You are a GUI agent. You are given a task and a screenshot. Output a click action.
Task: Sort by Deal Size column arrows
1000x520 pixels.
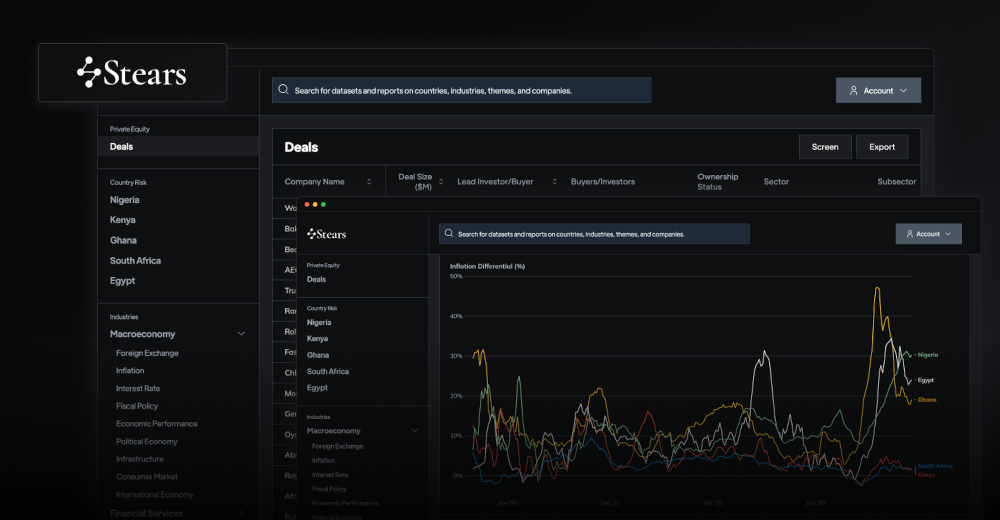[442, 182]
